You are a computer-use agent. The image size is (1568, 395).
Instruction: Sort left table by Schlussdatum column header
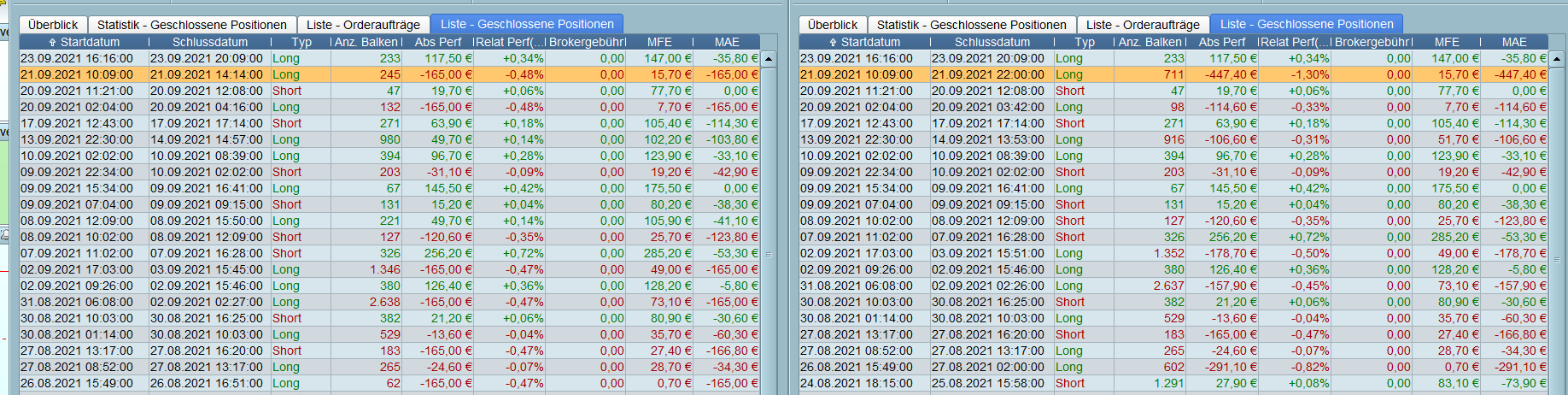point(210,42)
